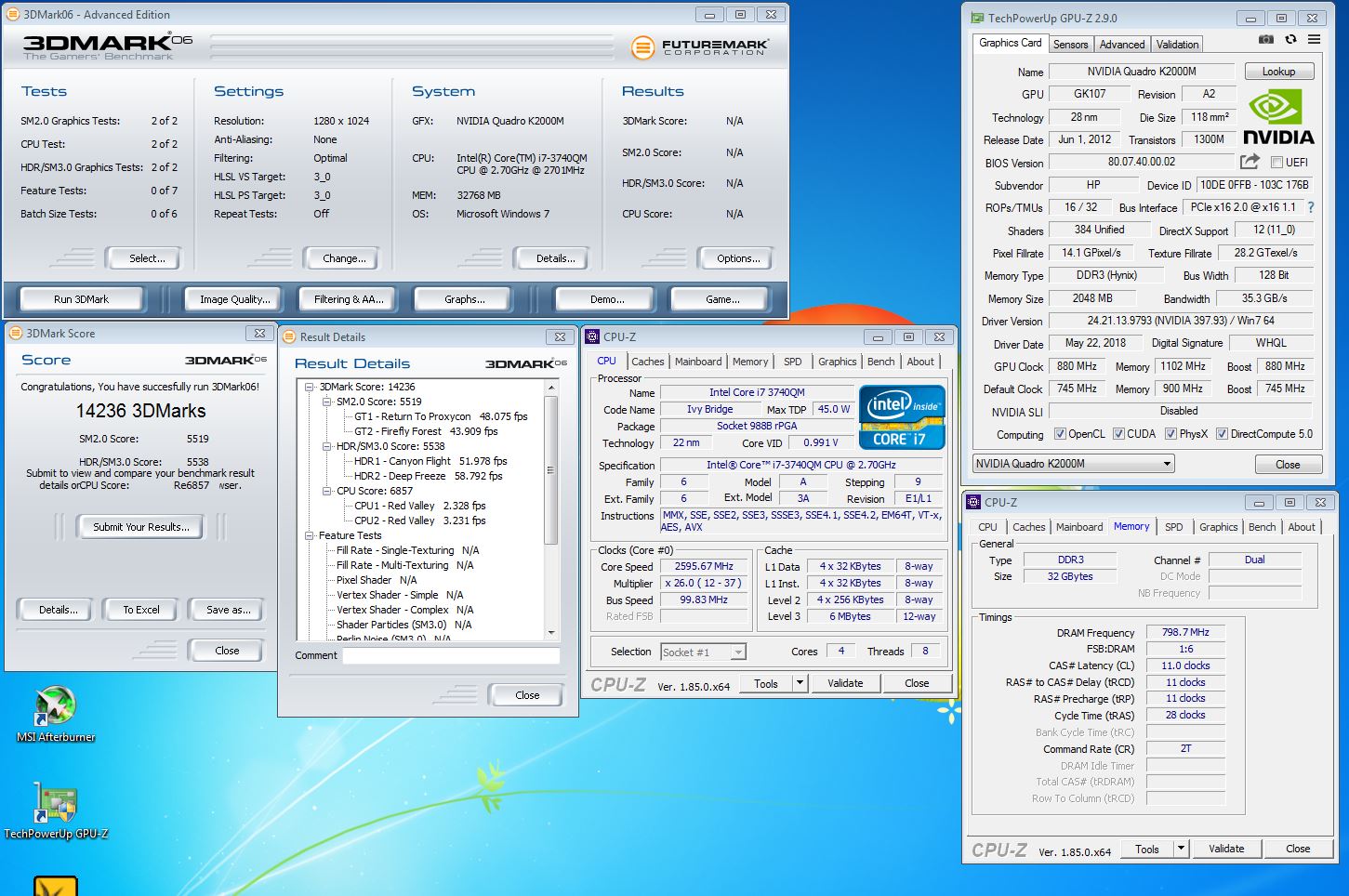Viewport: 1349px width, 896px height.
Task: Click the Result Details window title icon
Action: tap(289, 336)
